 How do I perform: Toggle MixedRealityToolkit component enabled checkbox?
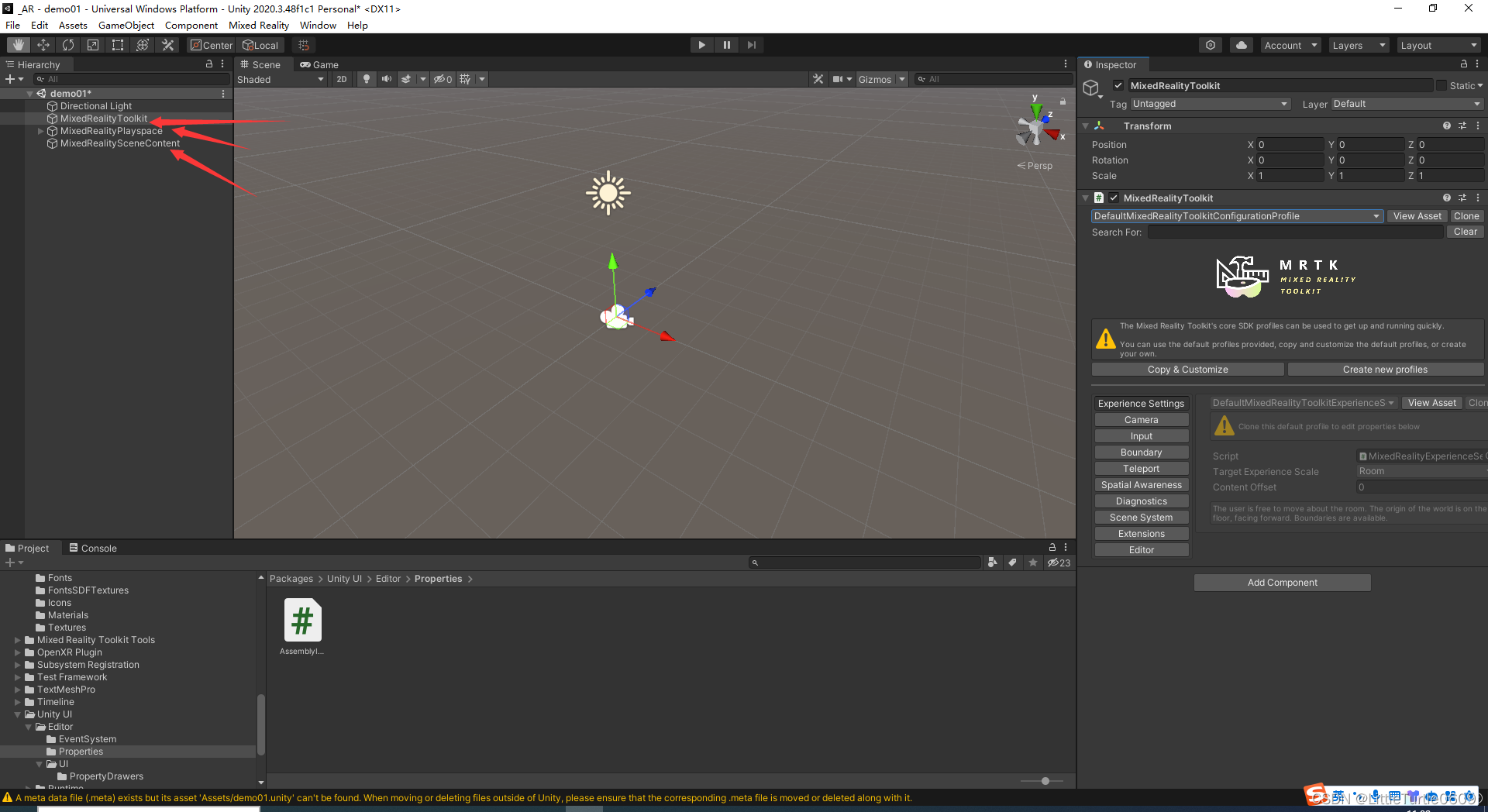[1114, 198]
